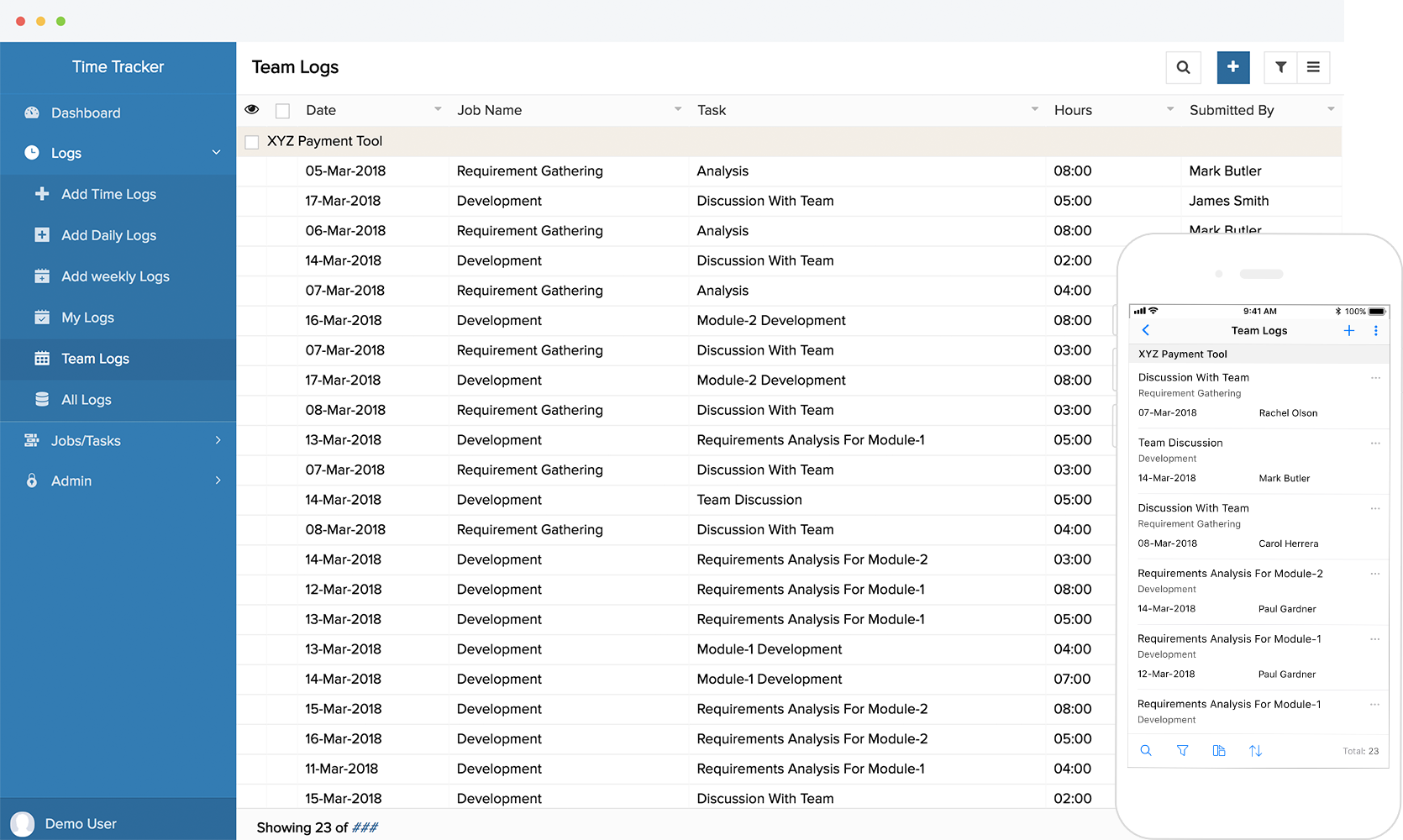Image resolution: width=1403 pixels, height=840 pixels.
Task: Click the Demo User profile avatar
Action: point(23,824)
